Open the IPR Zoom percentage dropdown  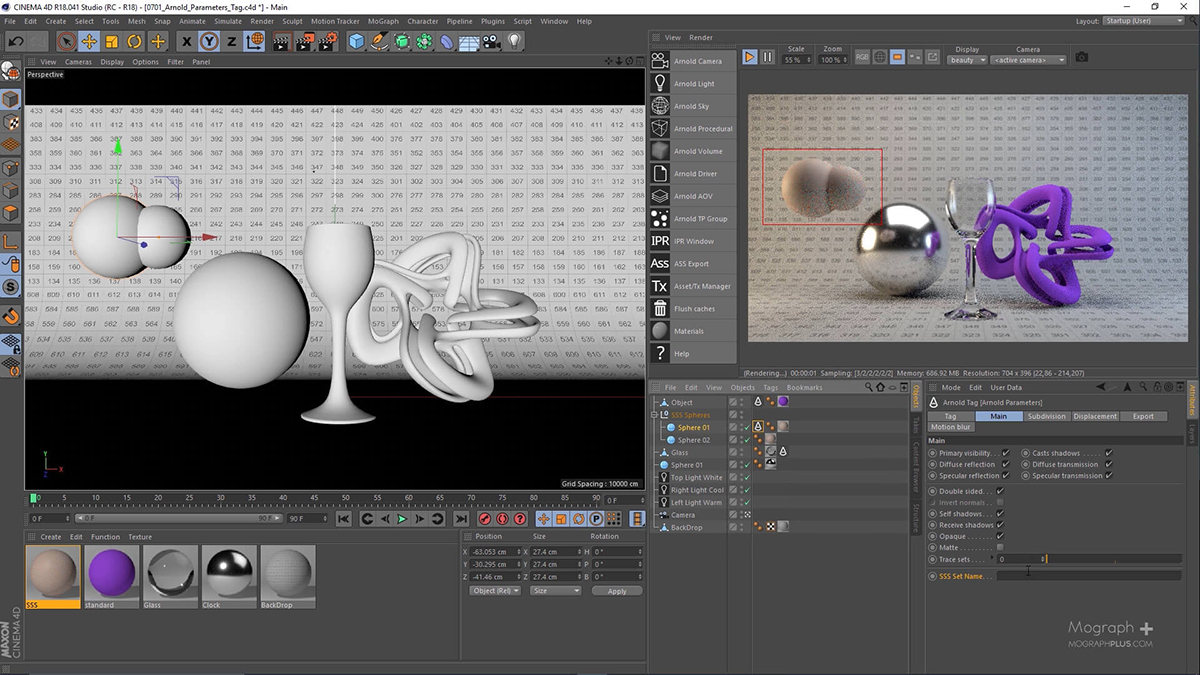point(833,60)
